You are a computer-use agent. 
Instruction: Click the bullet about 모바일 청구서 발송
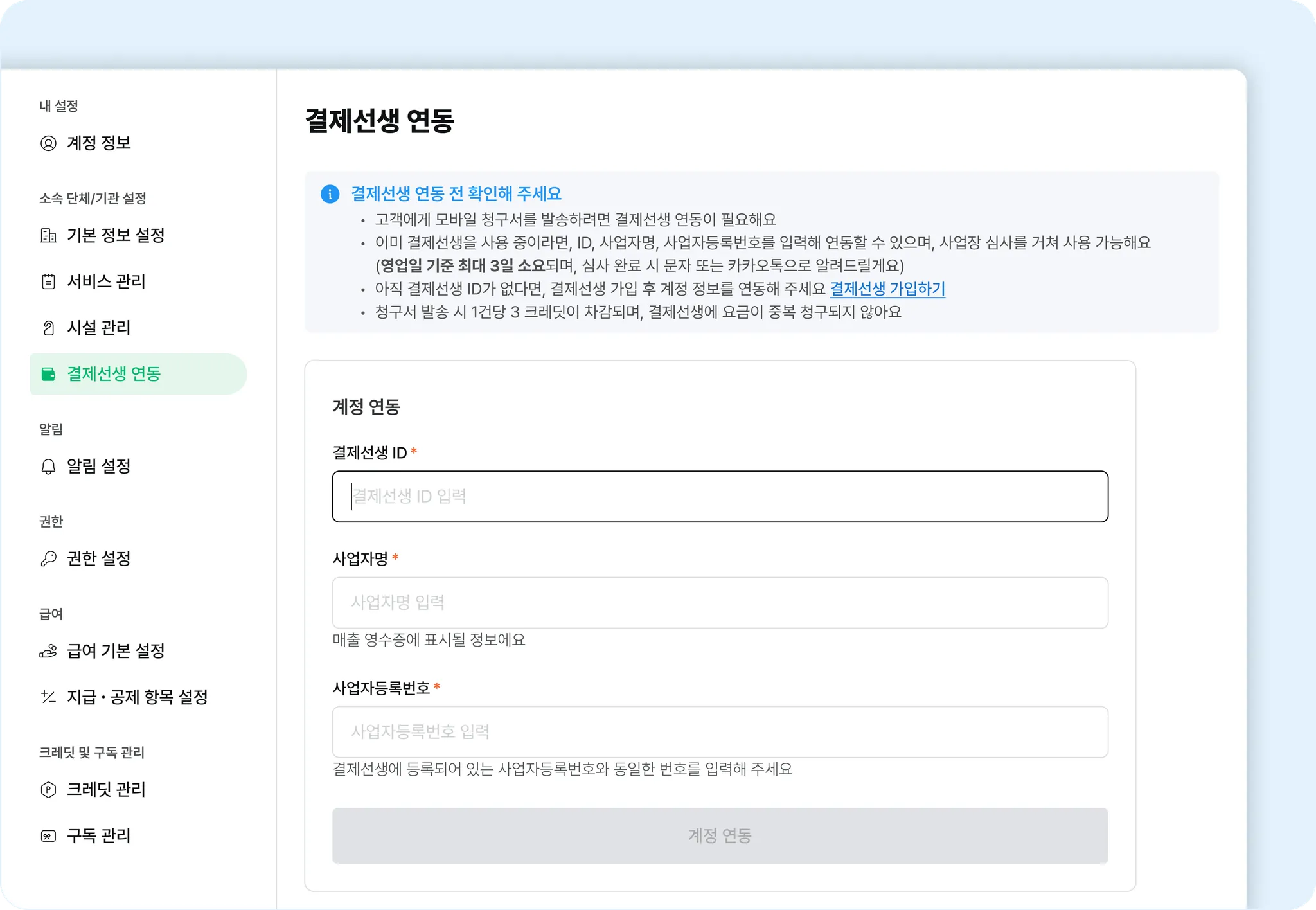point(576,220)
